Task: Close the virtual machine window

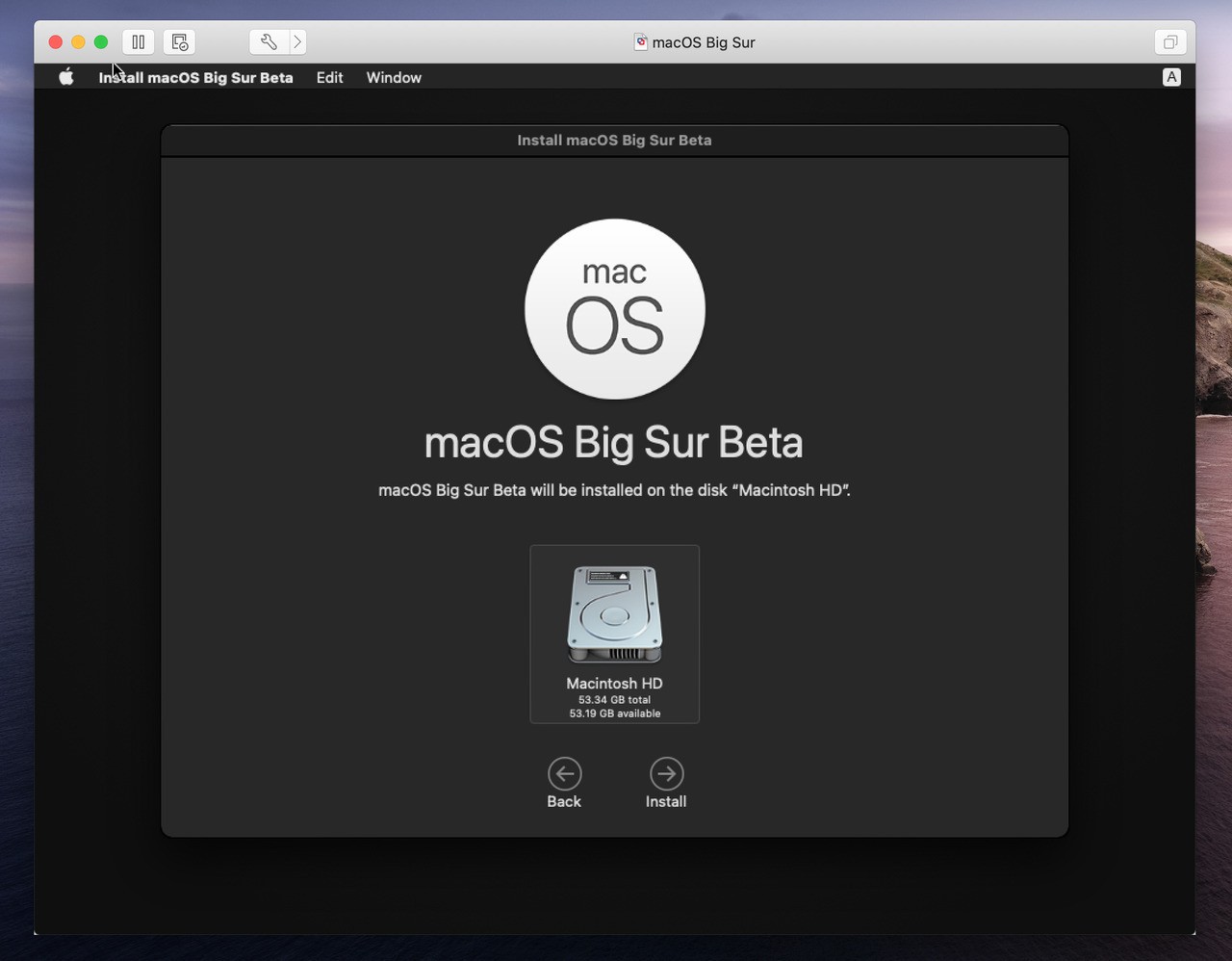Action: 55,42
